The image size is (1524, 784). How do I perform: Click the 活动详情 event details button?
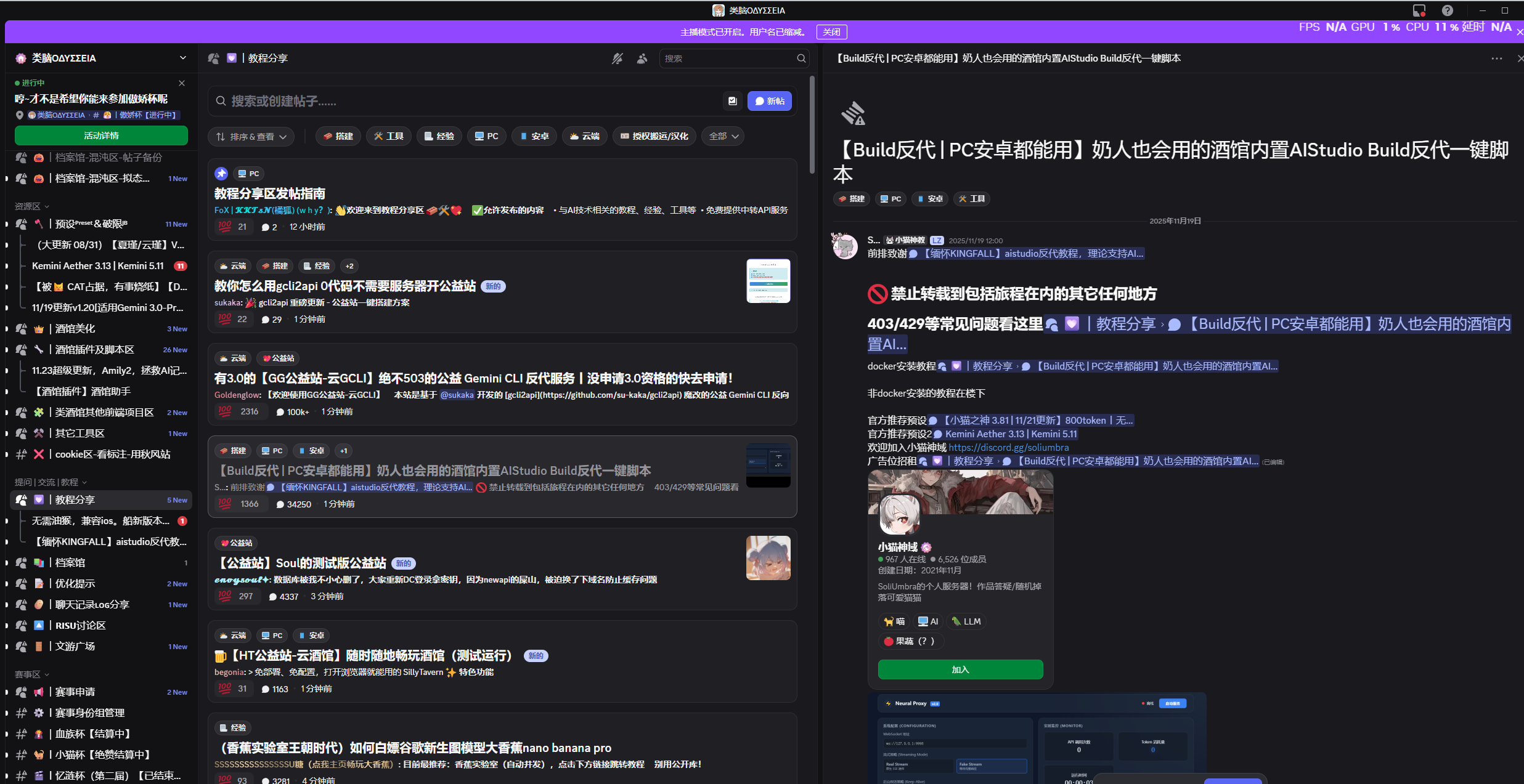(x=101, y=135)
